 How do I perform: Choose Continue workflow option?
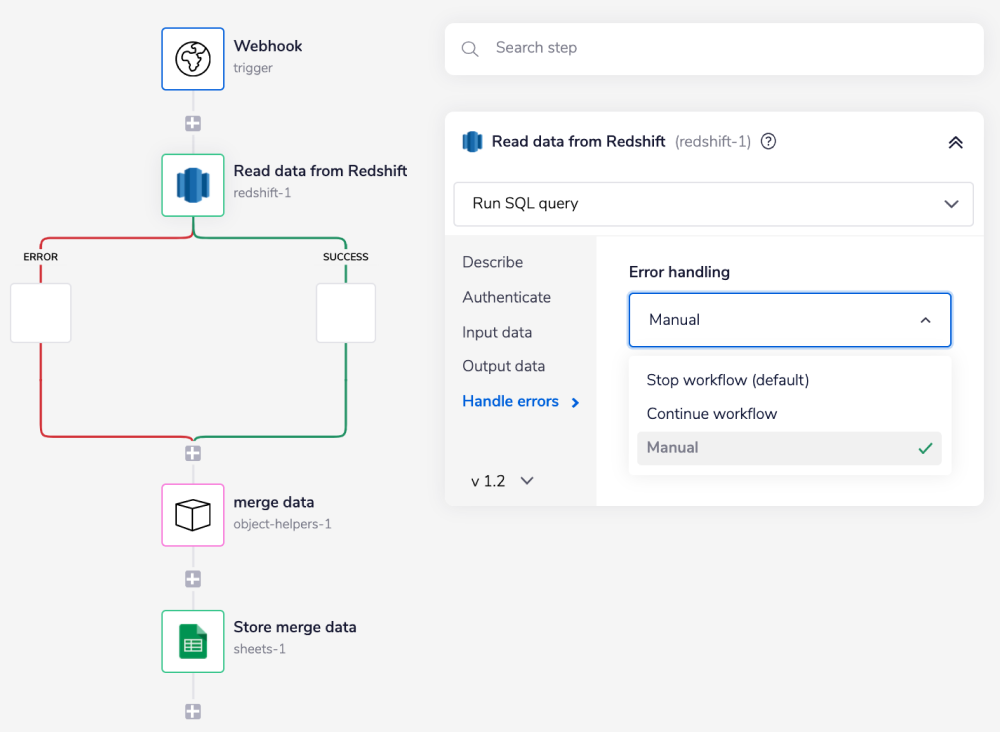[711, 414]
